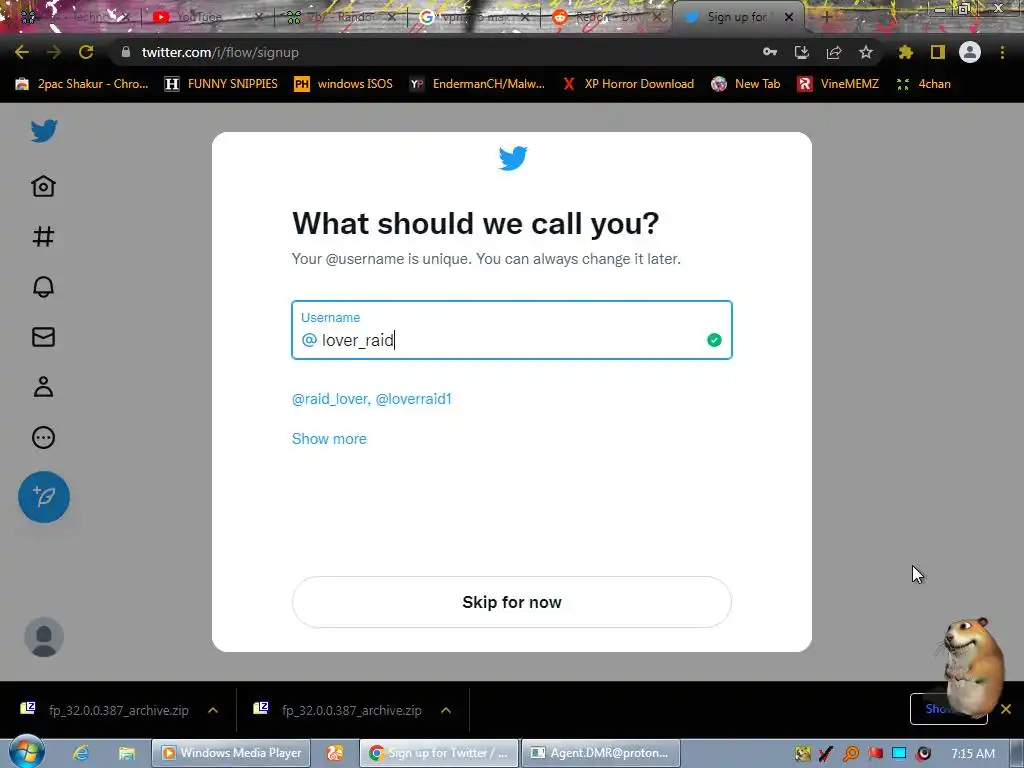Expand chevron of leftmost fp_32.0.0.387_archive.zip download

[213, 710]
